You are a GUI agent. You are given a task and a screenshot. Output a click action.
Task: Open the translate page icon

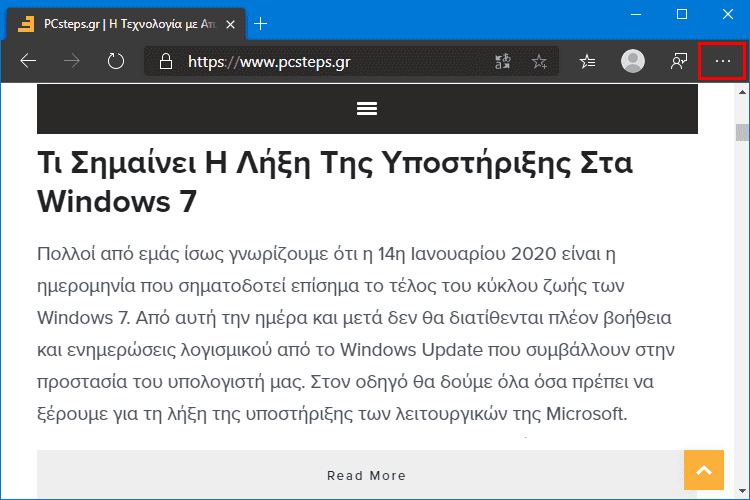point(502,61)
